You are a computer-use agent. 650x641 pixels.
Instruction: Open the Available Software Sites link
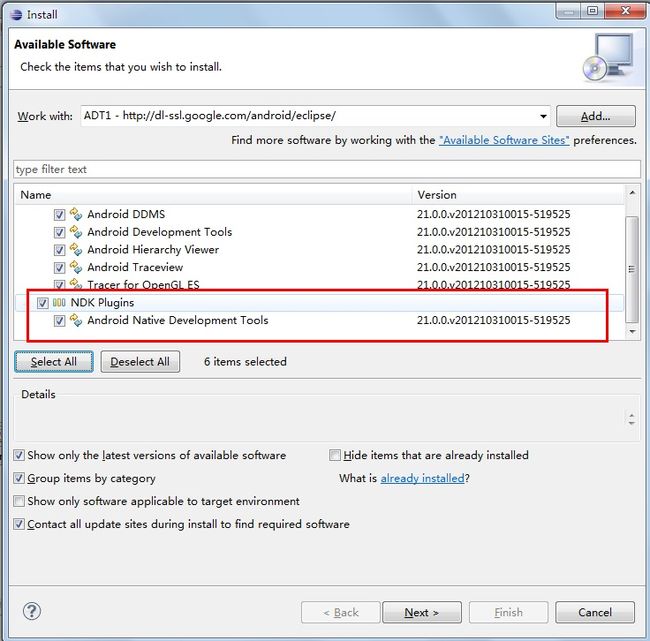504,140
